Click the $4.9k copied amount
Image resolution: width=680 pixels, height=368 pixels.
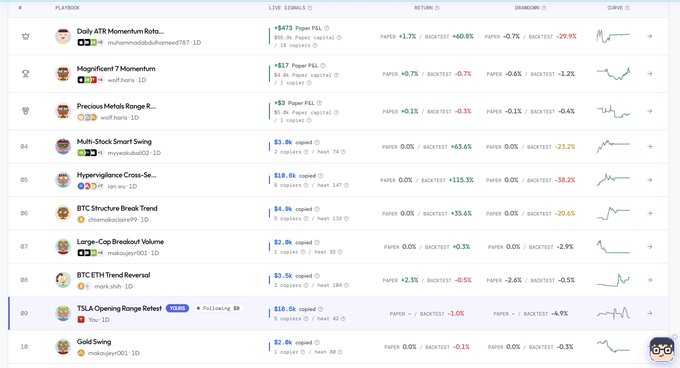coord(283,209)
